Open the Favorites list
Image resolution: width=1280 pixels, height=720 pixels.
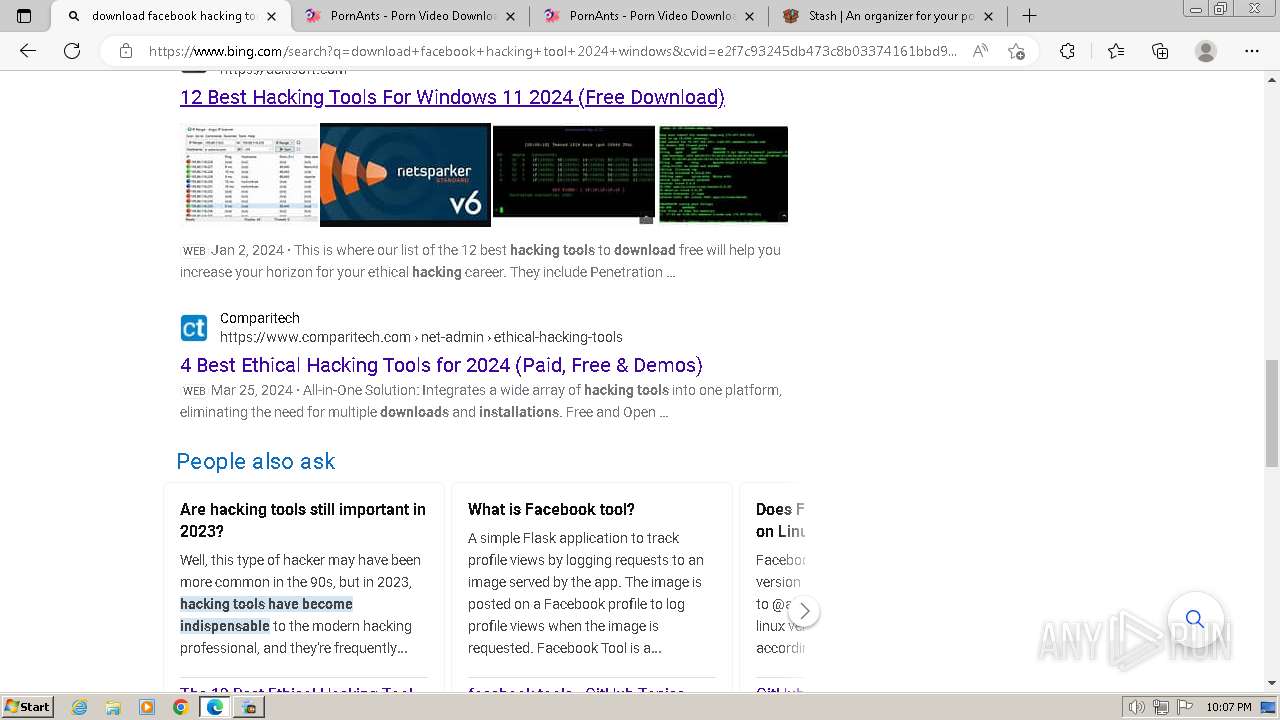click(1116, 51)
